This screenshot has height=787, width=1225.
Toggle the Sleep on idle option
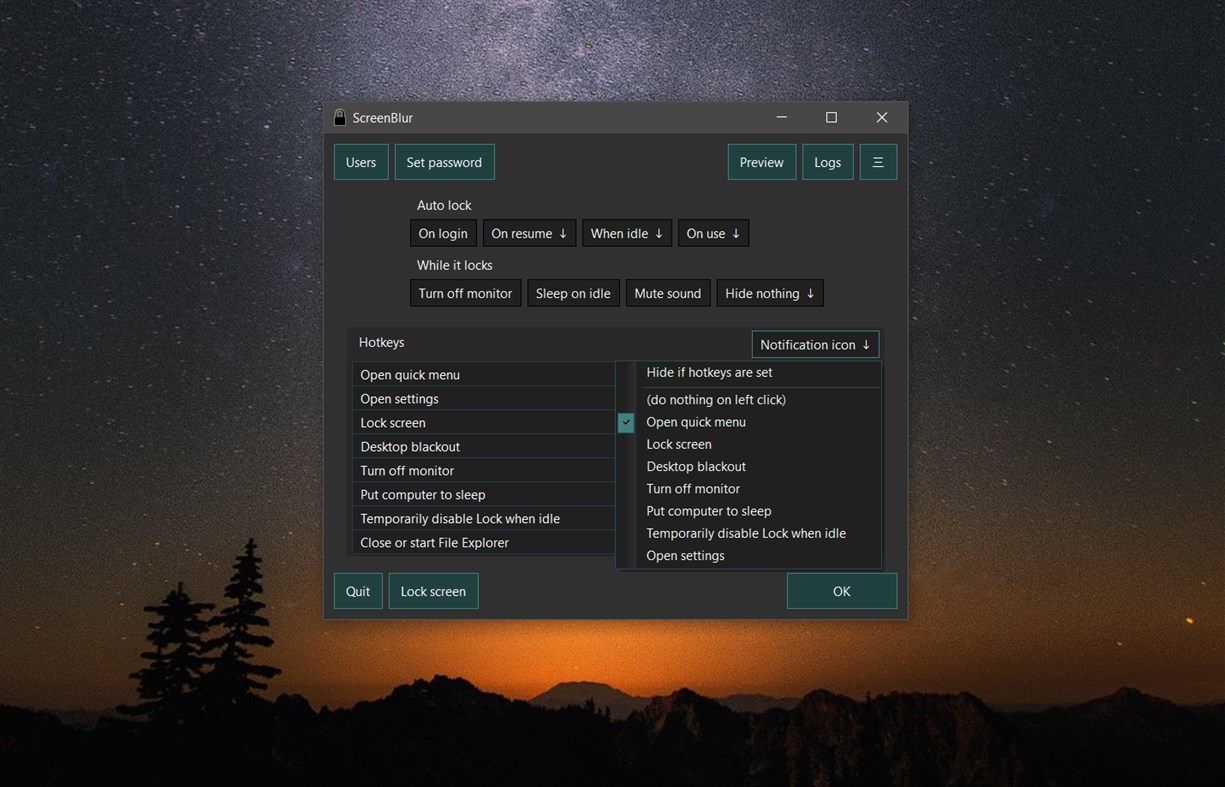pyautogui.click(x=572, y=293)
